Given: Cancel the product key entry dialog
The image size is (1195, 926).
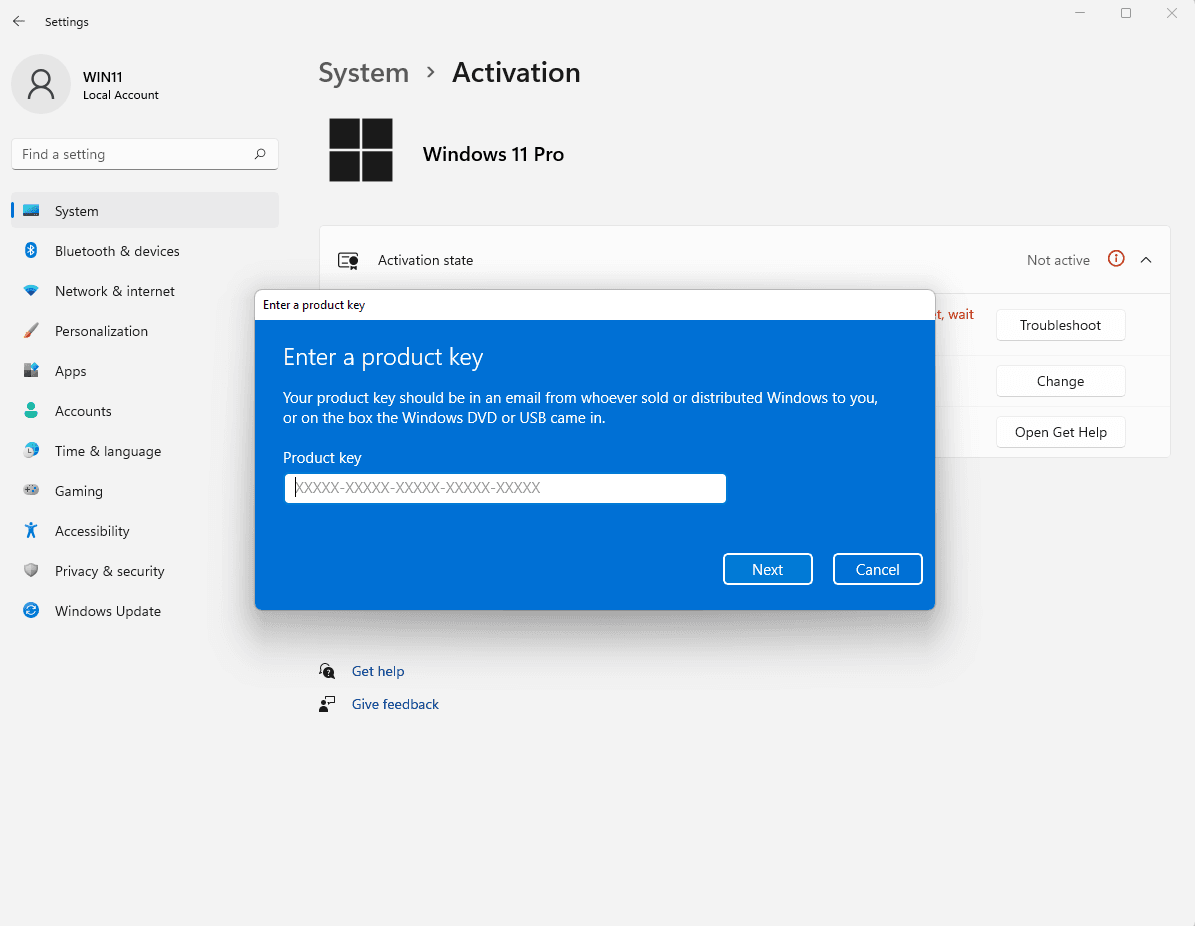Looking at the screenshot, I should coord(877,569).
